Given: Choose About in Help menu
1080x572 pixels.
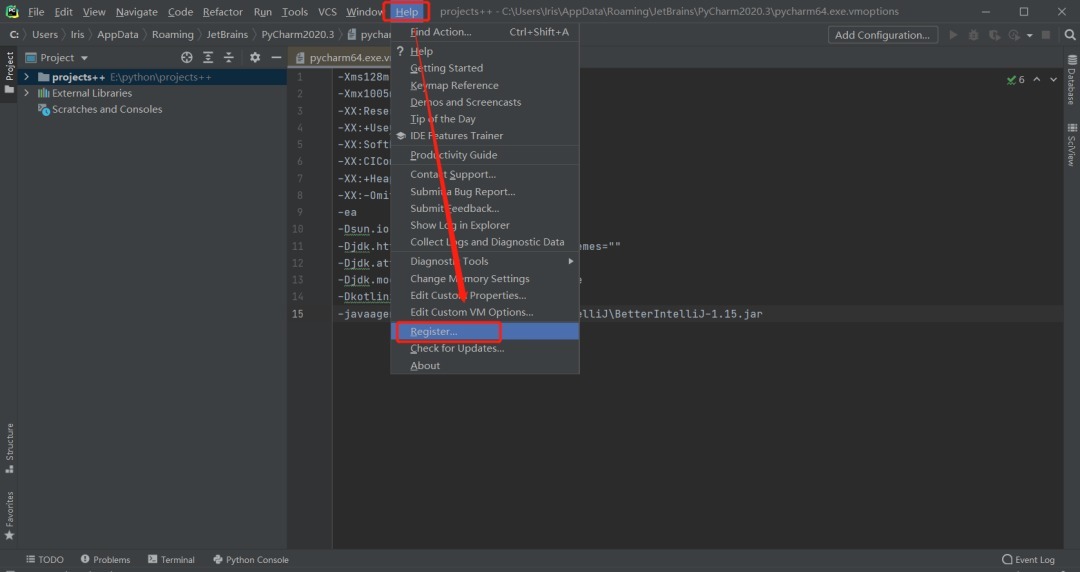Looking at the screenshot, I should coord(485,365).
